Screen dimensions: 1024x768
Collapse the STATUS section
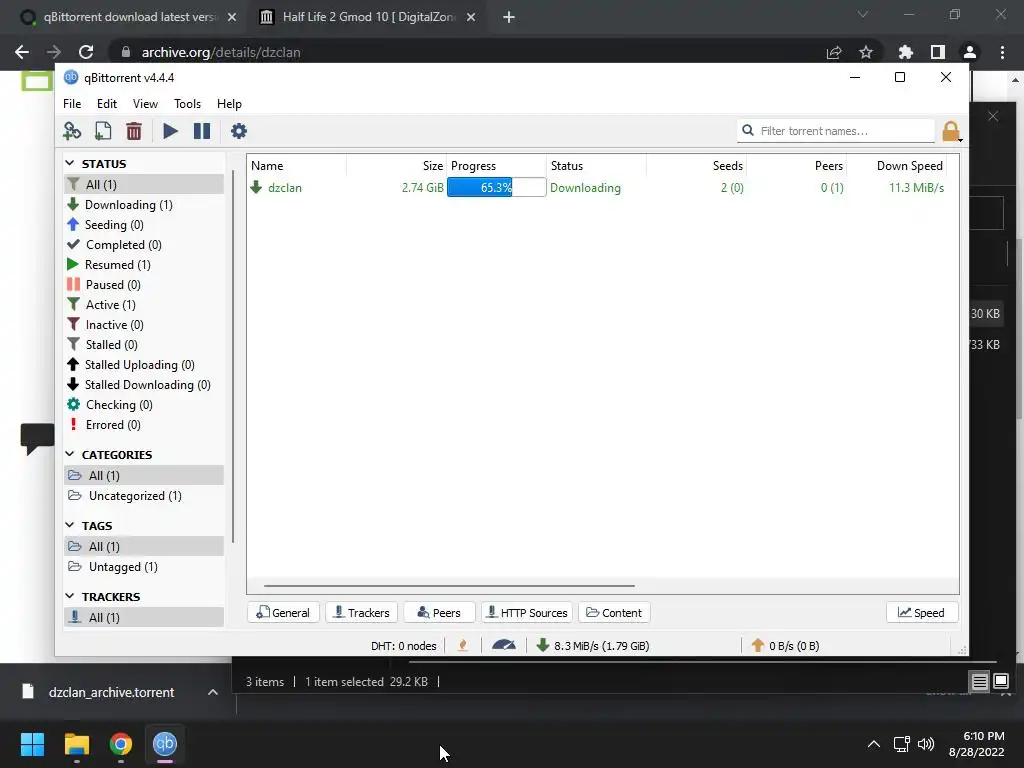pyautogui.click(x=70, y=163)
